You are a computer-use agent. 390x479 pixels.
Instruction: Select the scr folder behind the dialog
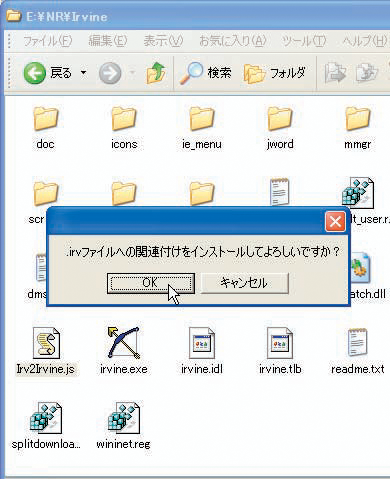[46, 193]
